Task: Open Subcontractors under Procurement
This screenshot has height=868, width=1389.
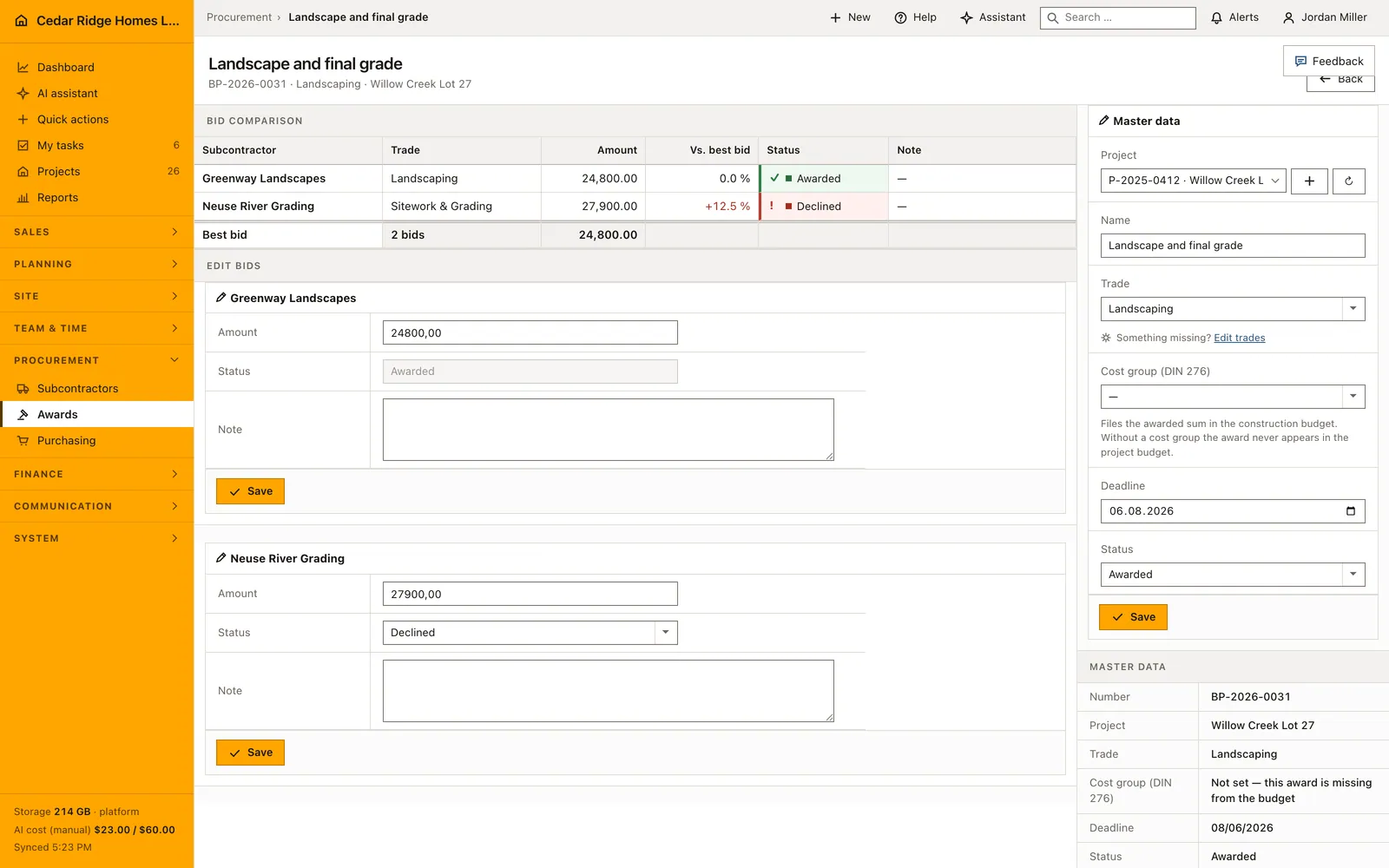Action: (x=96, y=388)
